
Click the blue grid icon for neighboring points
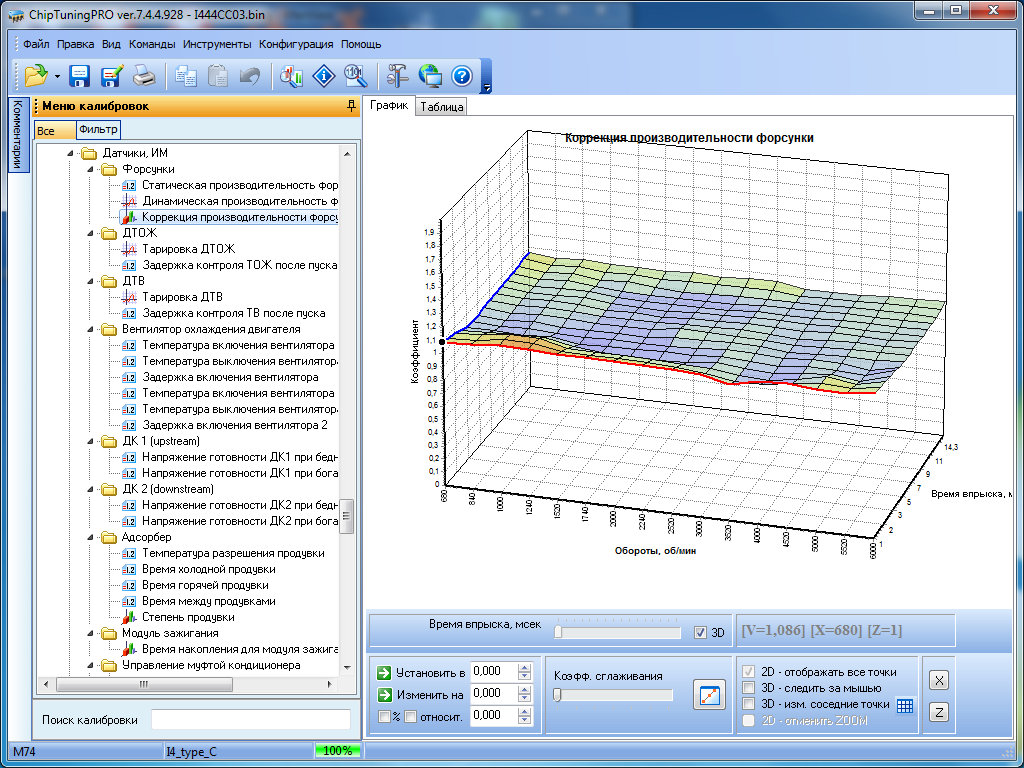904,705
